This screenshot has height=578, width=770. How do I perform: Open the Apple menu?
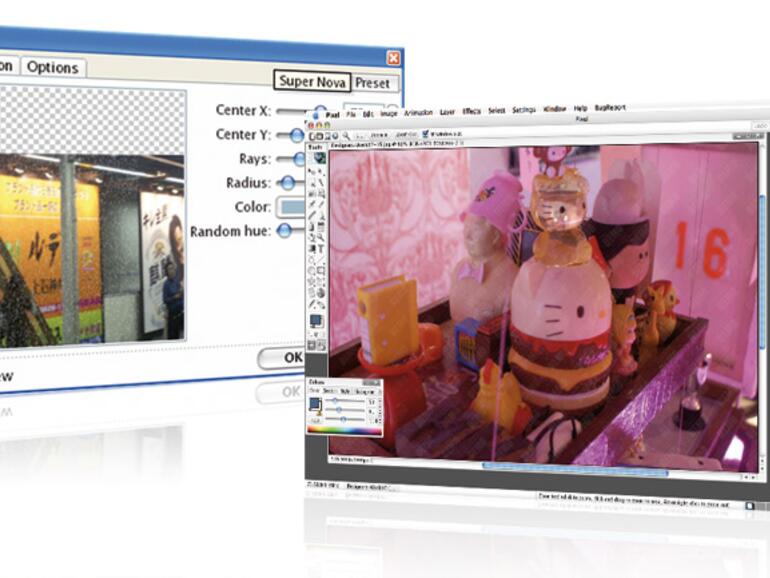click(315, 115)
